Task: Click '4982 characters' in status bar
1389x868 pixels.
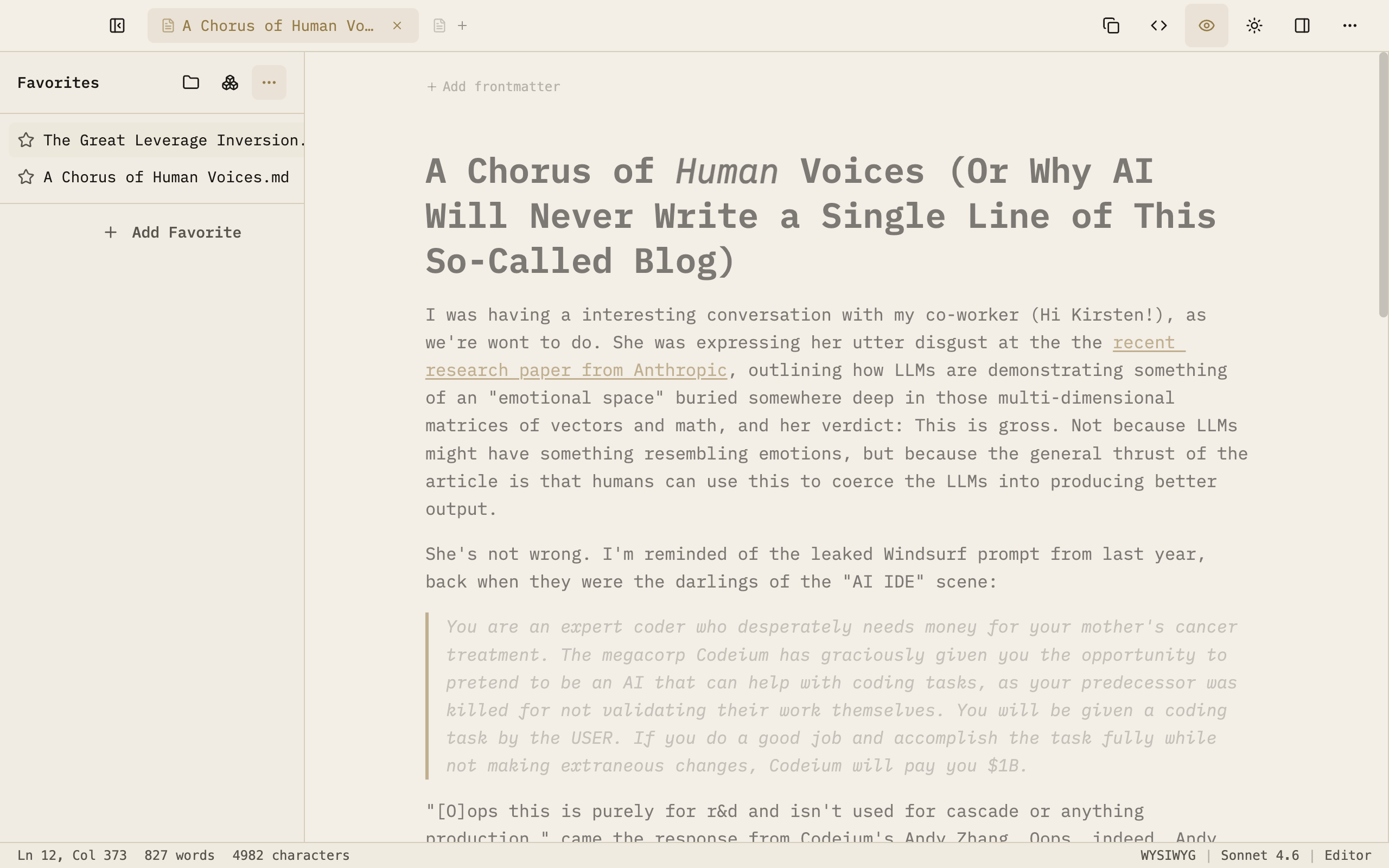Action: click(291, 856)
